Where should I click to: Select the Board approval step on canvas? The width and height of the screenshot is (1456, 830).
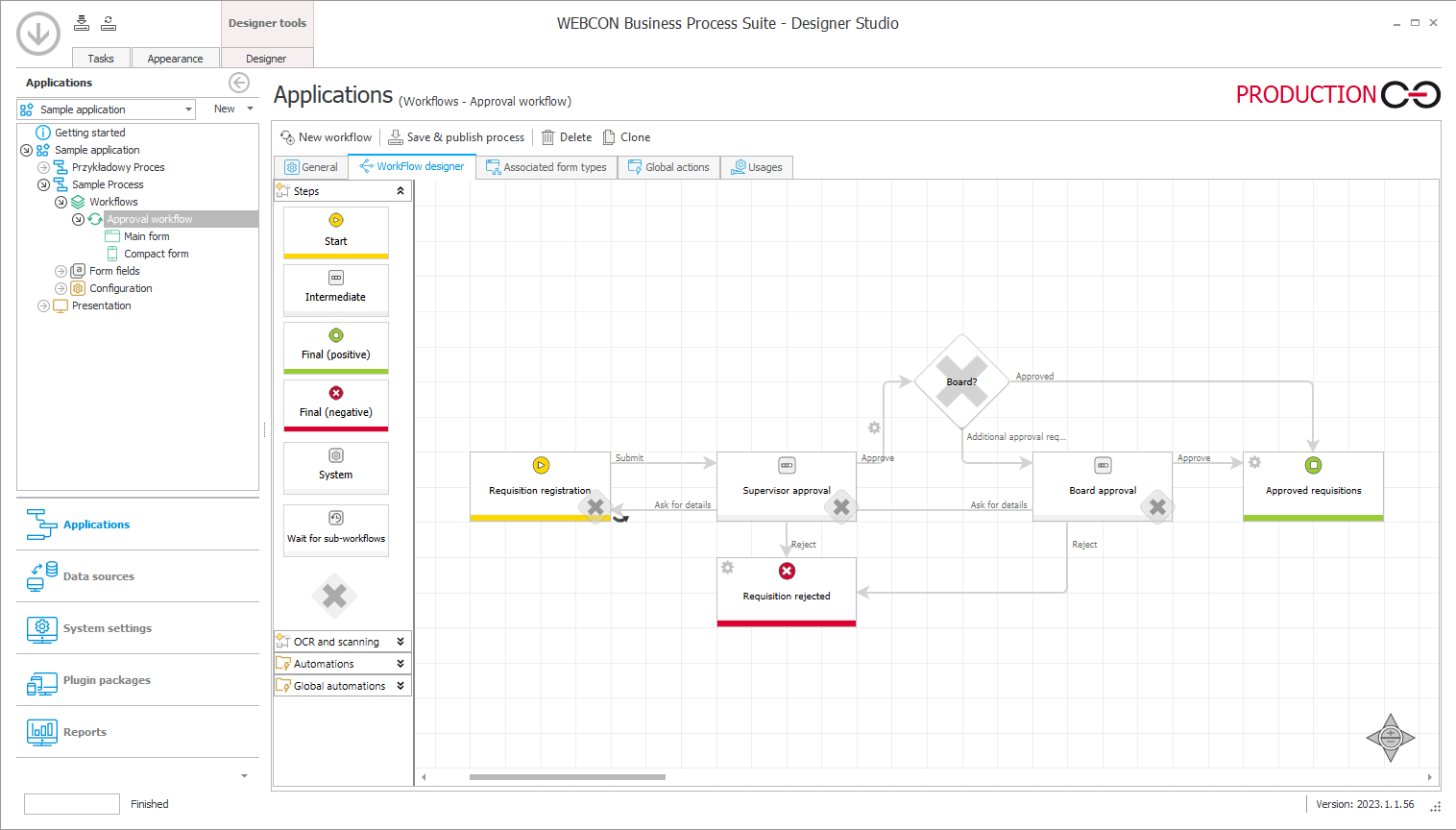click(x=1103, y=486)
